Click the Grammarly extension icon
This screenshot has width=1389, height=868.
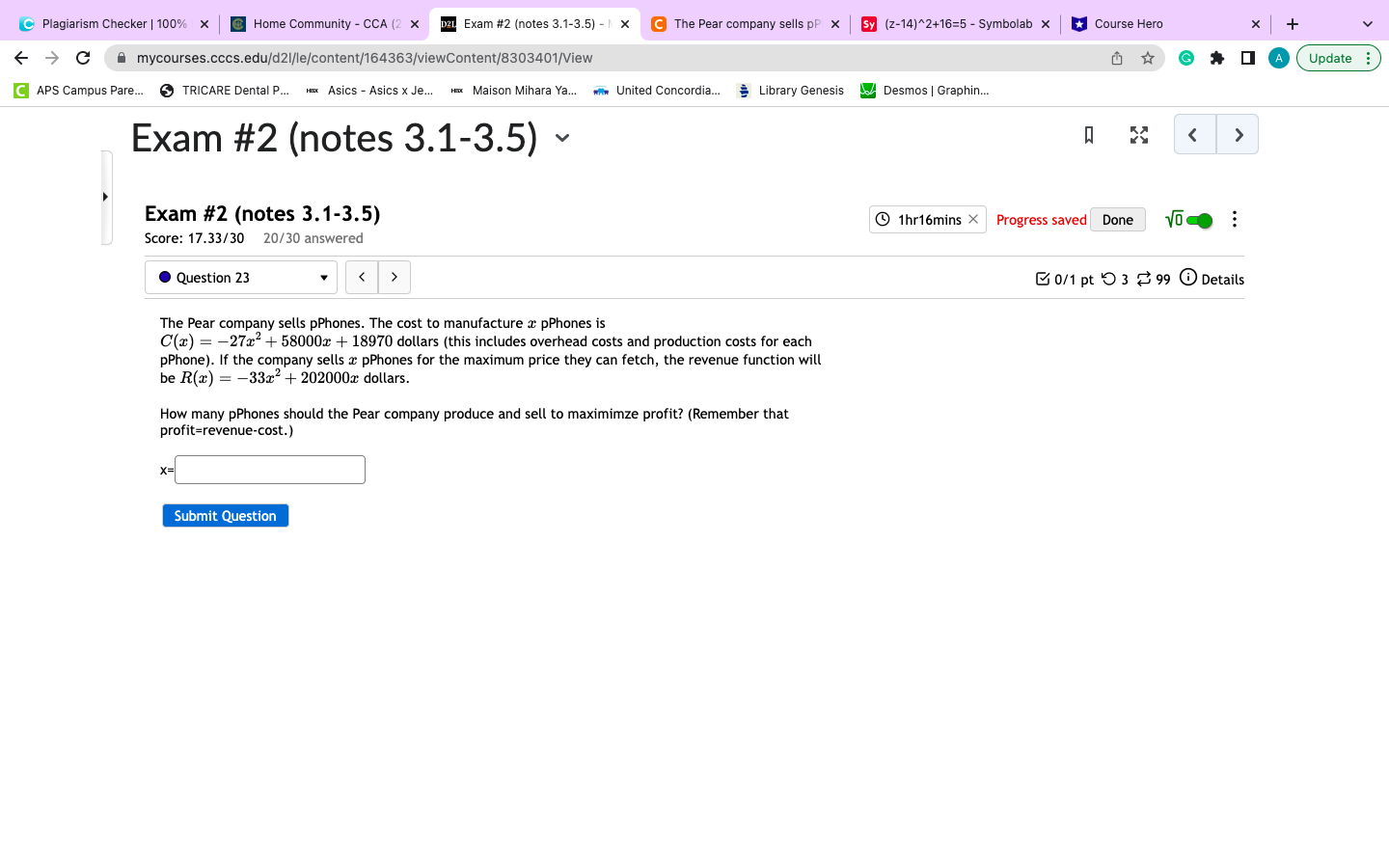[x=1185, y=58]
